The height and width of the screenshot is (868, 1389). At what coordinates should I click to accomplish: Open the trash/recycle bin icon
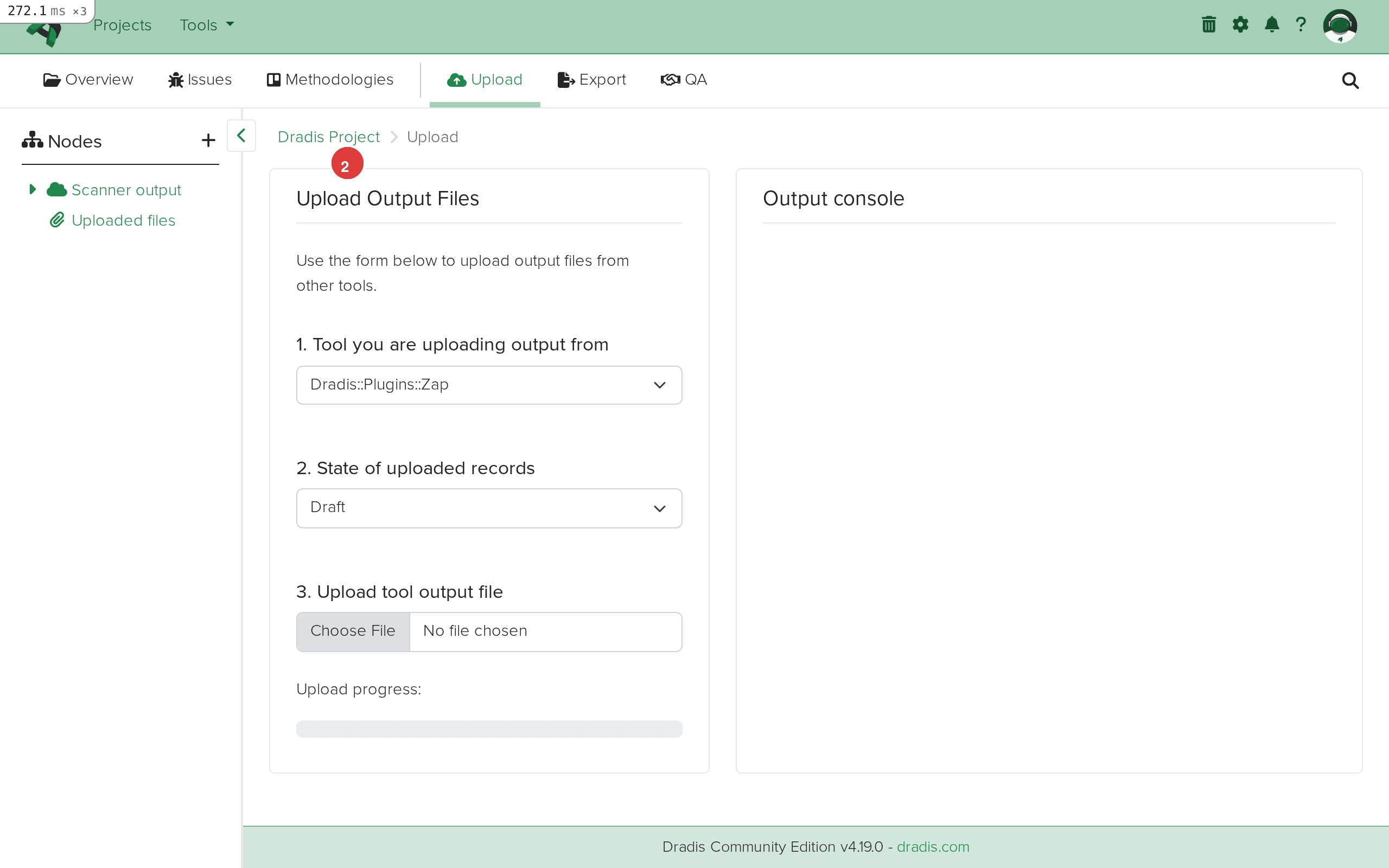click(1208, 25)
